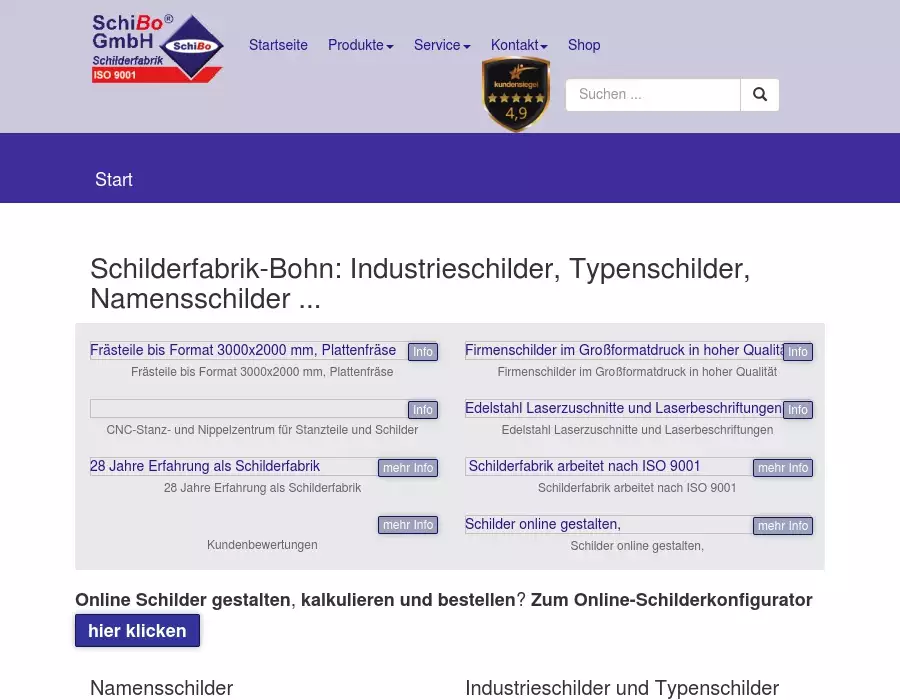
Task: Click mehr Info for Schilder online gestalten
Action: [782, 526]
